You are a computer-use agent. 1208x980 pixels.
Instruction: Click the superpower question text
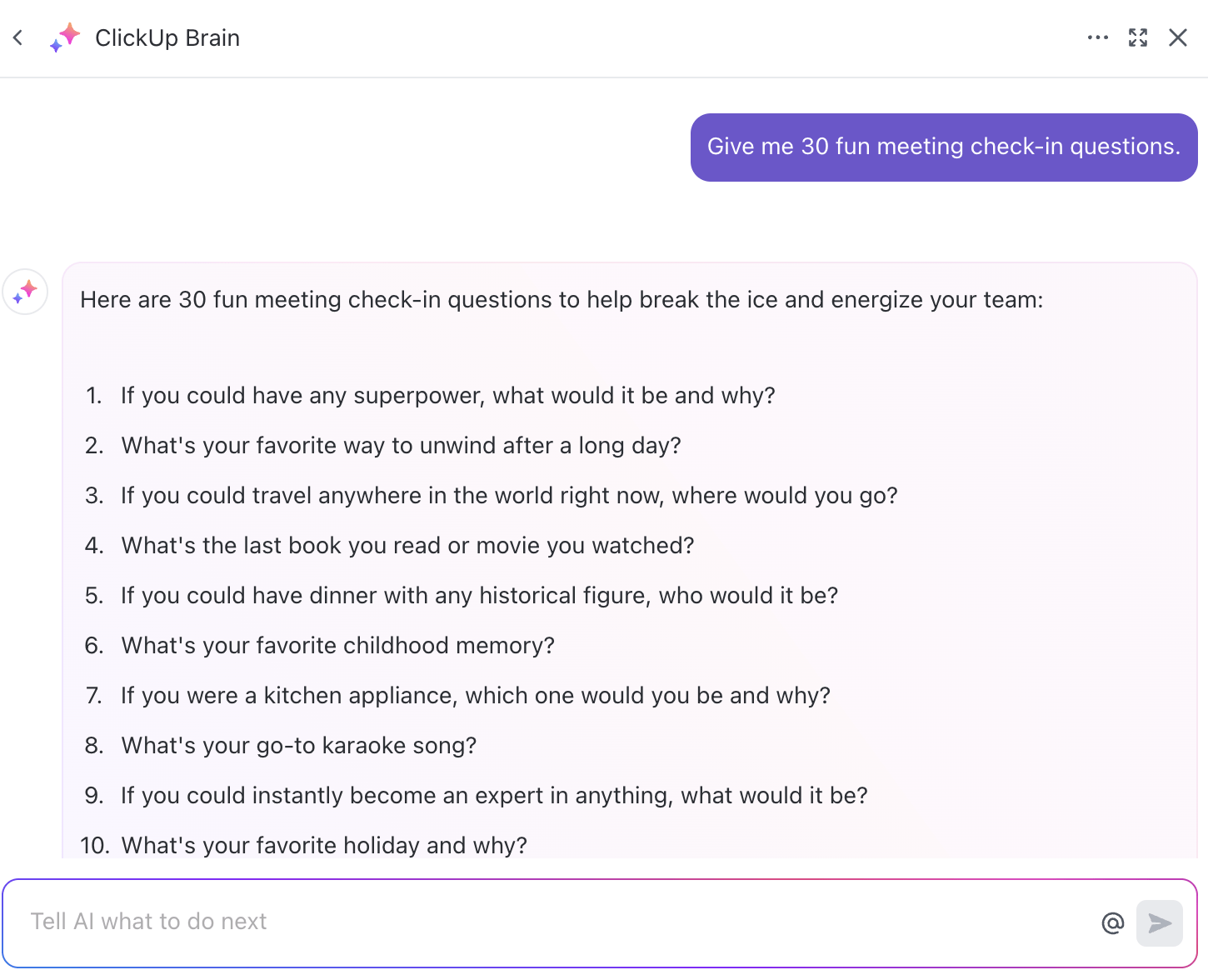point(447,395)
